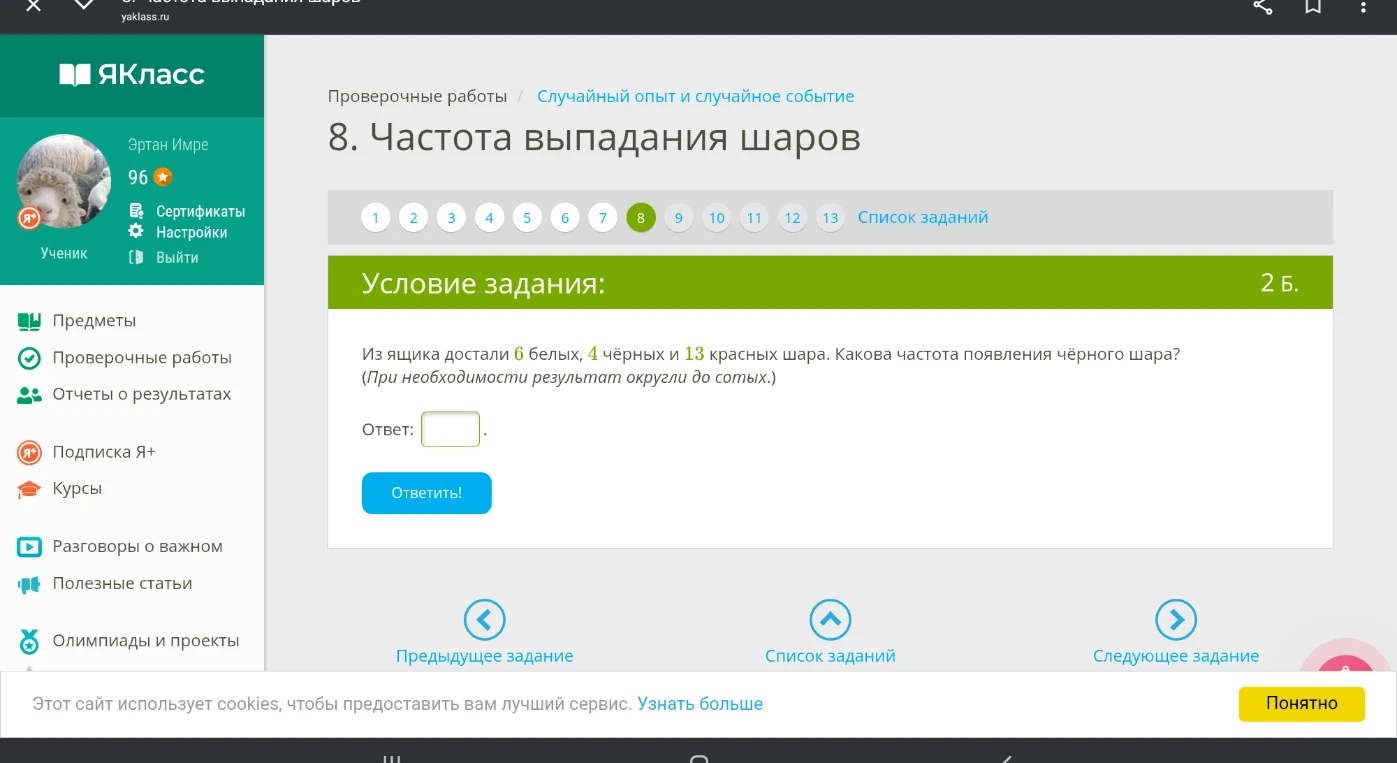
Task: Click the Проверочные работы checkmark icon
Action: pyautogui.click(x=29, y=358)
